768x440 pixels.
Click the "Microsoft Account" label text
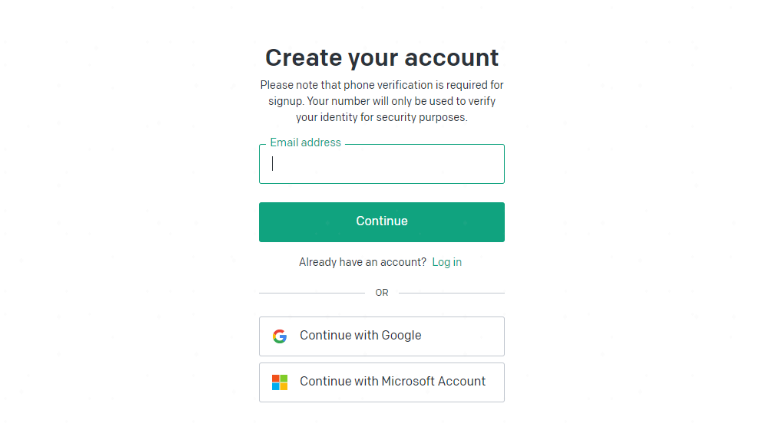pyautogui.click(x=433, y=381)
